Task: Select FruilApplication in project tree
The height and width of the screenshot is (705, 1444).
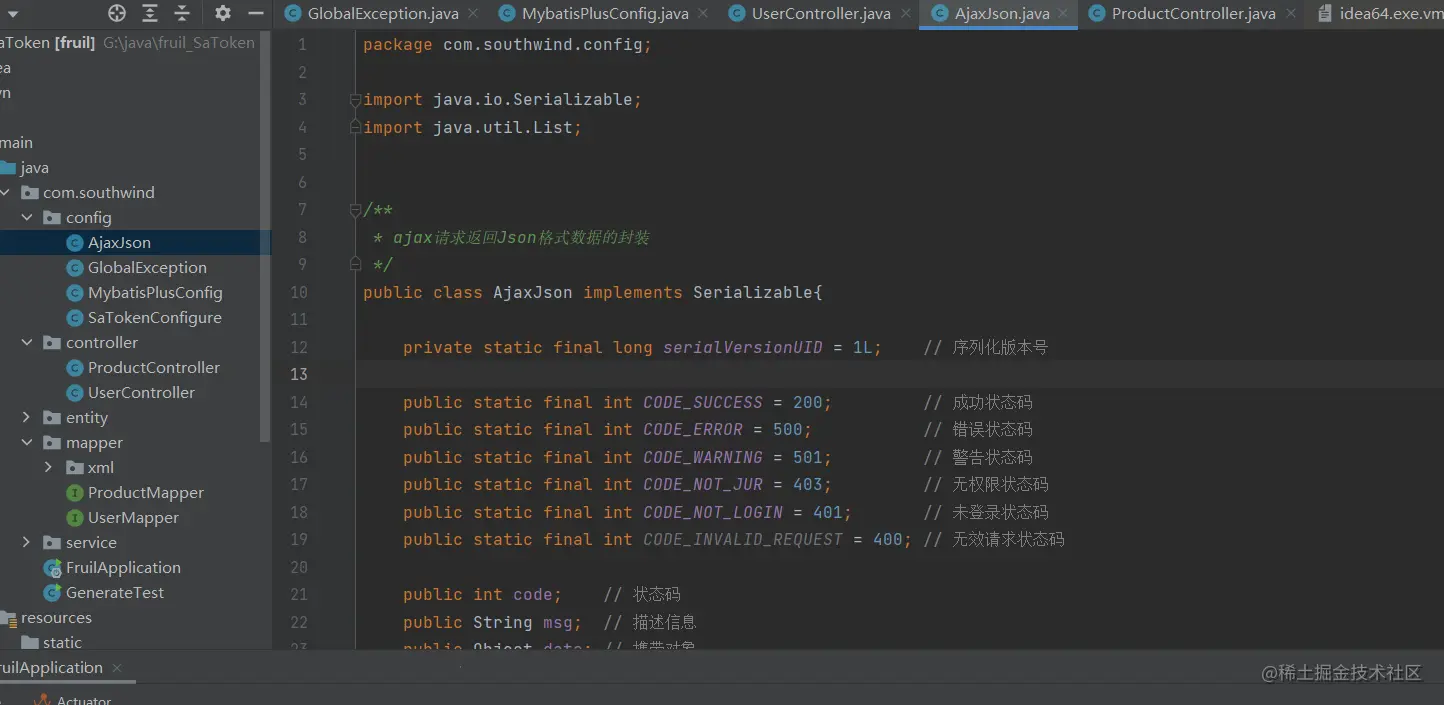Action: [123, 568]
